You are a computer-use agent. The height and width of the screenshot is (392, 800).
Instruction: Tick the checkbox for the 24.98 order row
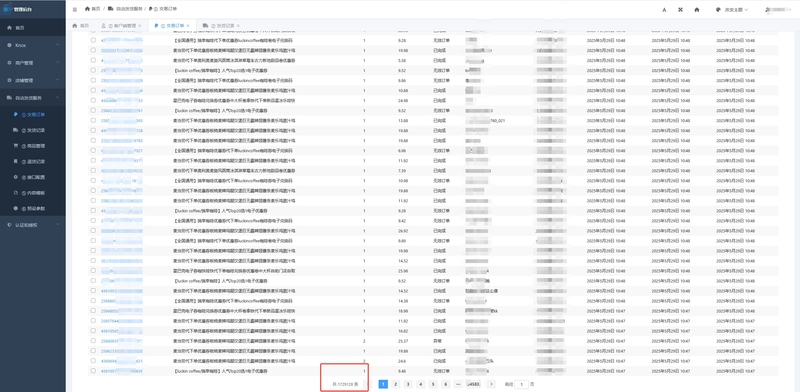[x=93, y=100]
